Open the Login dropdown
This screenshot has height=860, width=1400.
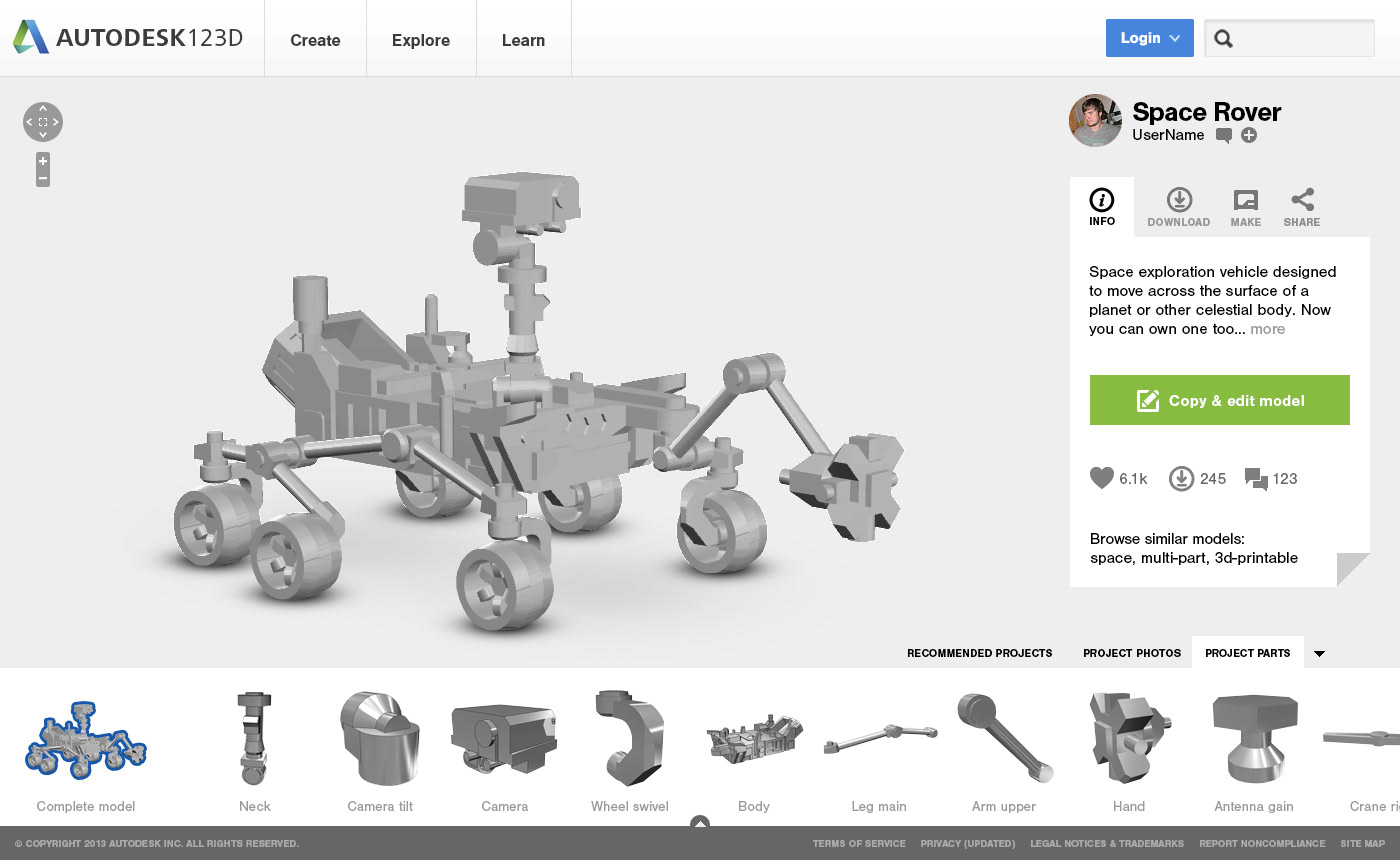pyautogui.click(x=1149, y=38)
